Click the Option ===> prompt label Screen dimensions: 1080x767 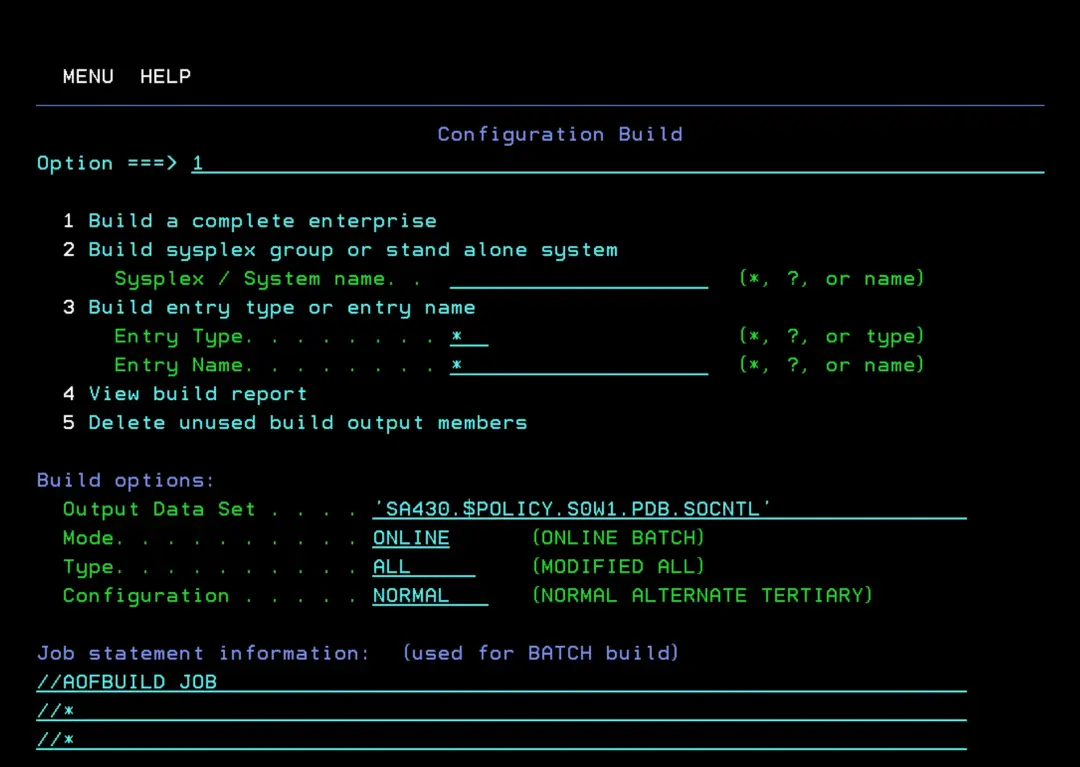[x=107, y=163]
